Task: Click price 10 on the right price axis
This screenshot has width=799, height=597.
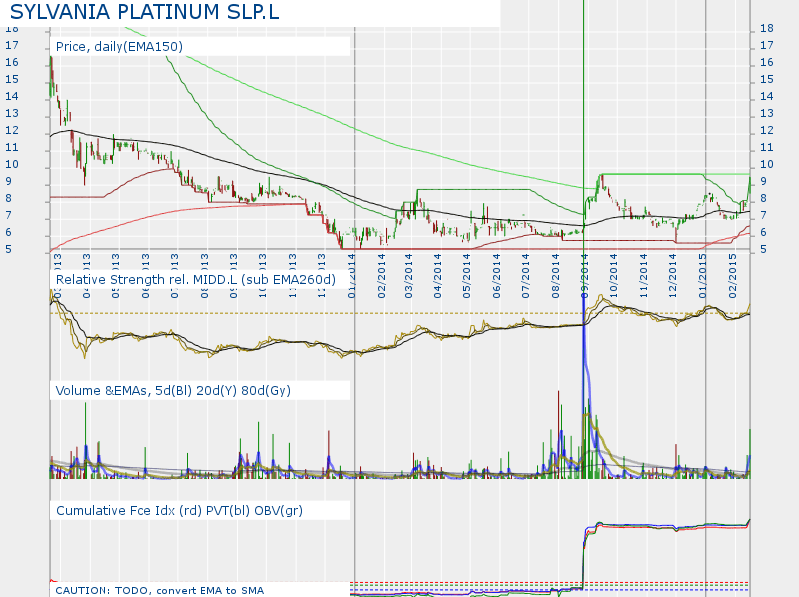Action: [767, 165]
